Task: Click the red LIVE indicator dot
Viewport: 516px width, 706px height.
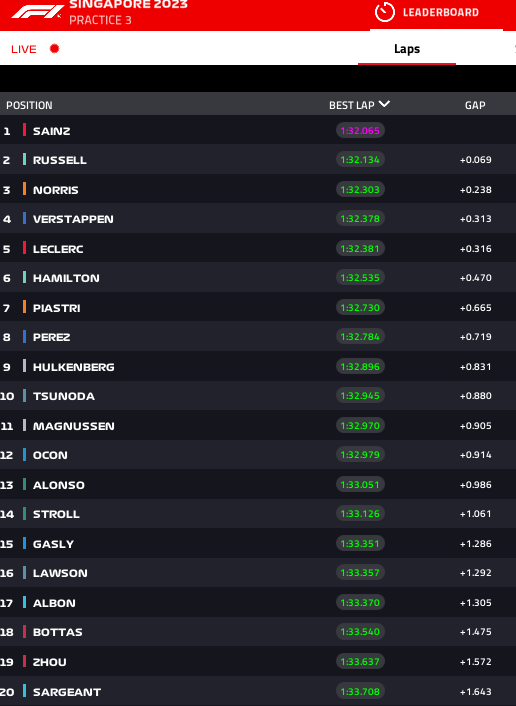Action: (x=54, y=49)
